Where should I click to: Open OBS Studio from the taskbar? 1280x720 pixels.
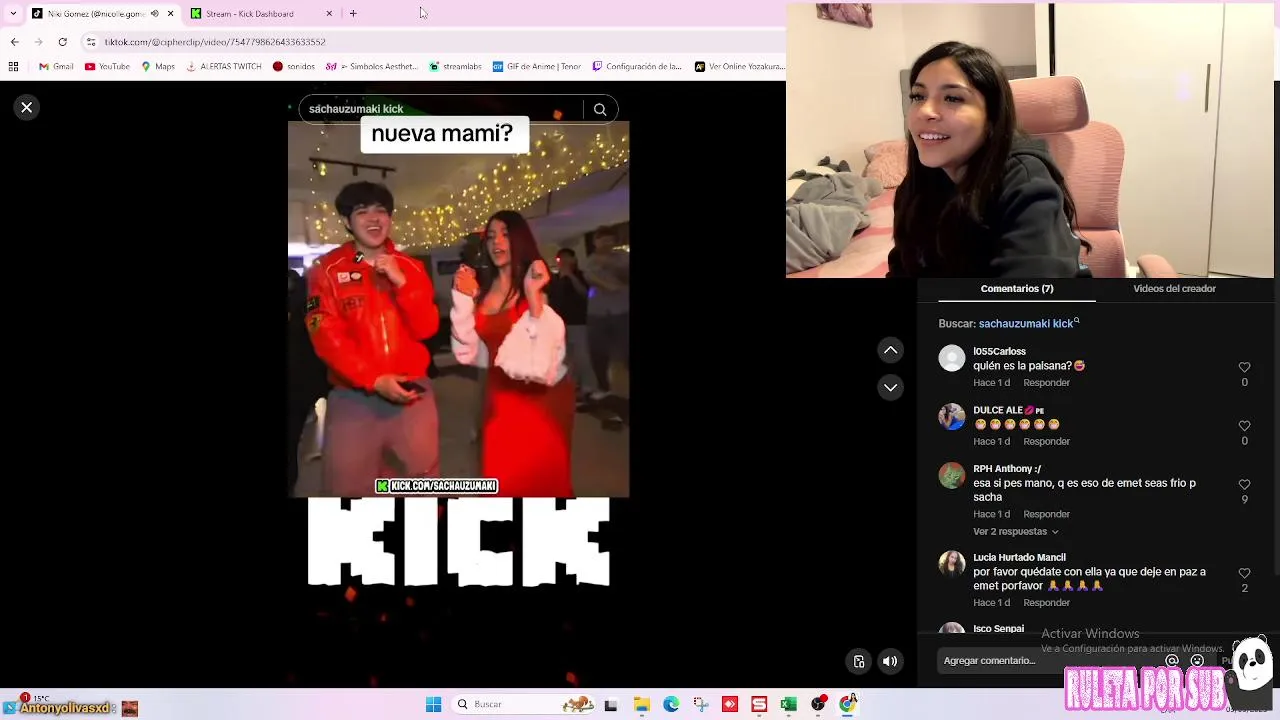(818, 705)
